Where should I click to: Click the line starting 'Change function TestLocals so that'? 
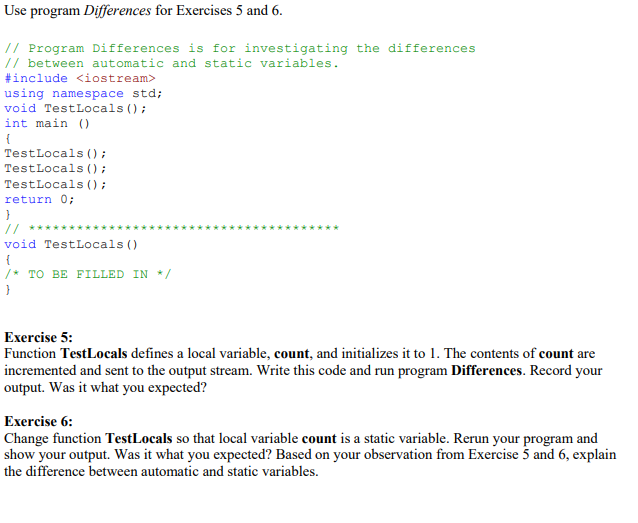pos(301,438)
